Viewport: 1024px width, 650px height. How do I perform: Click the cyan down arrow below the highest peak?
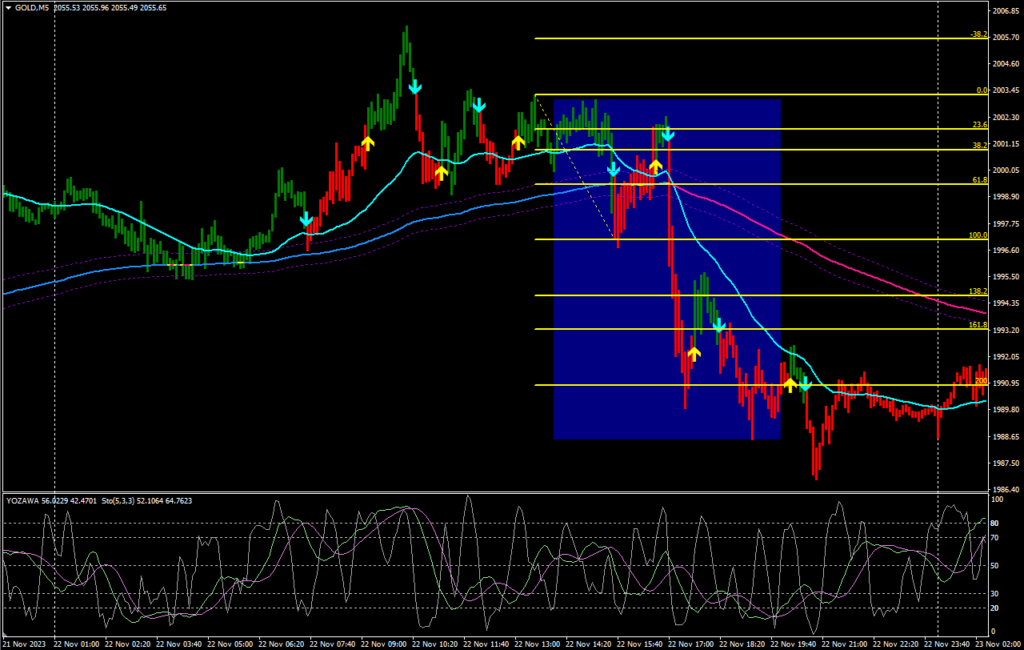pyautogui.click(x=415, y=88)
